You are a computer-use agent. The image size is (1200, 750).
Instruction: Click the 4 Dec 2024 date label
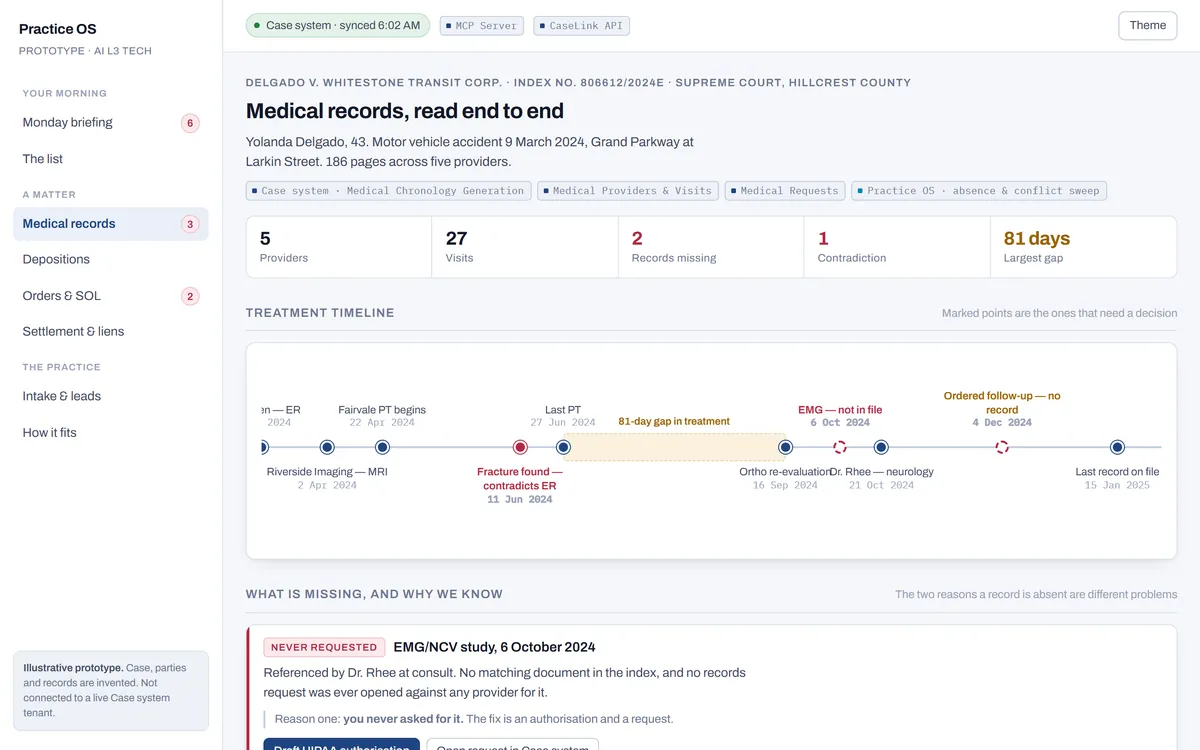tap(1002, 423)
